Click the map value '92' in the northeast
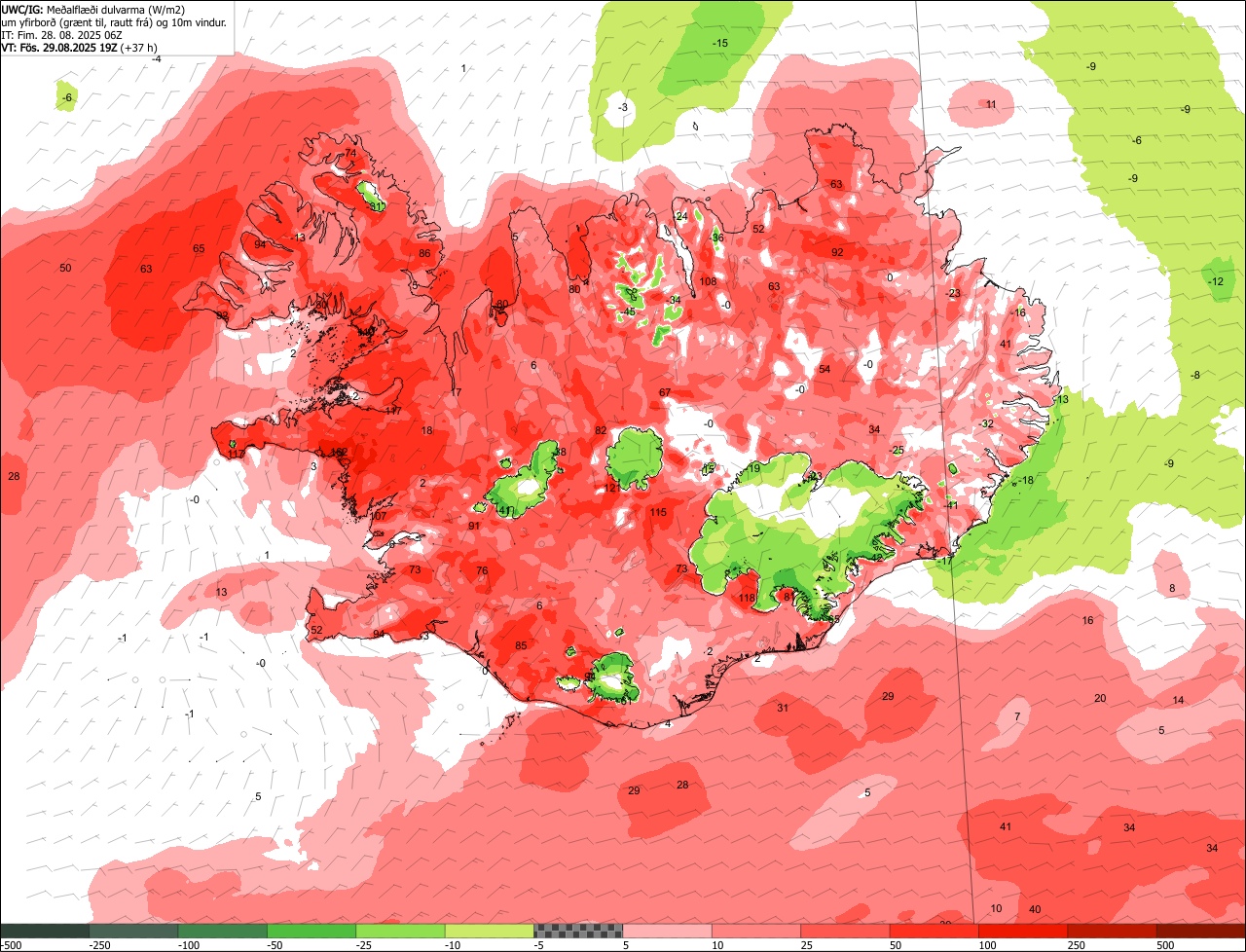 837,252
